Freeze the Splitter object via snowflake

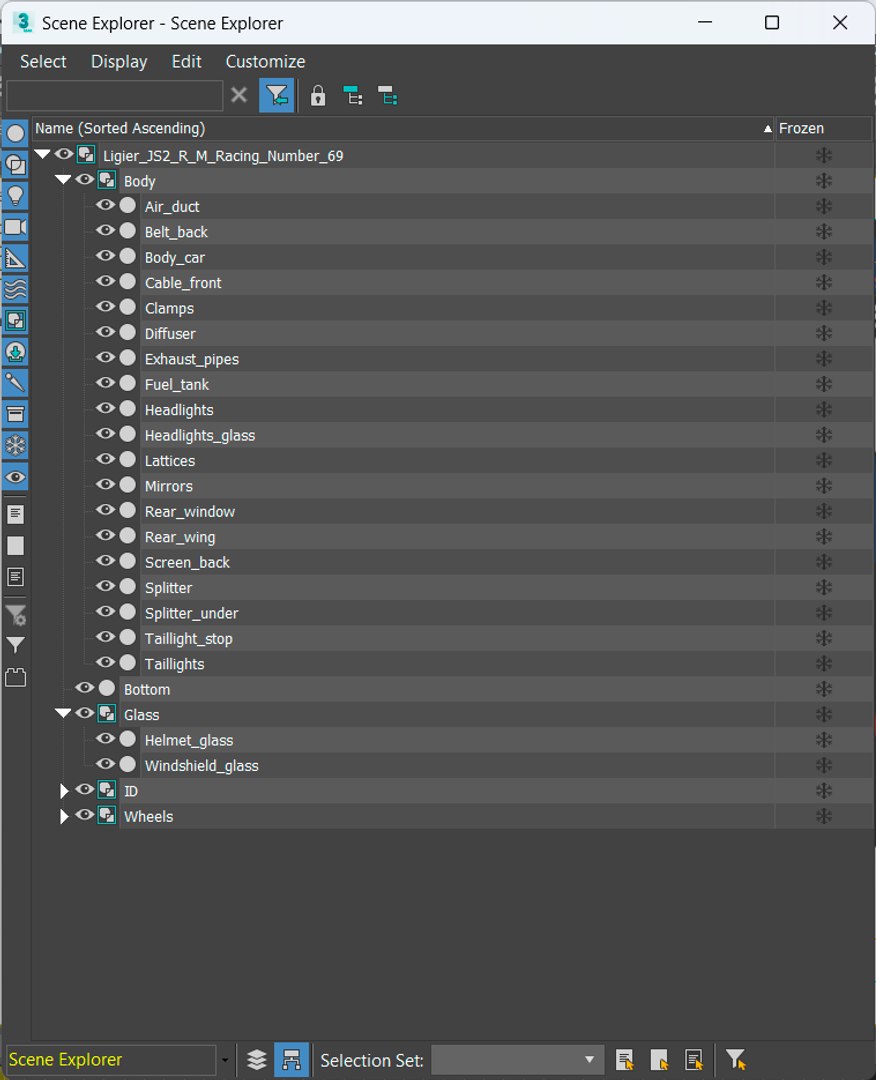click(824, 588)
